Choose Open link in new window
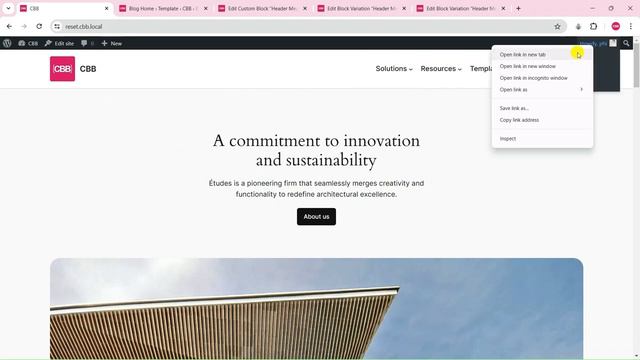Screen dimensions: 640x360 (542, 66)
